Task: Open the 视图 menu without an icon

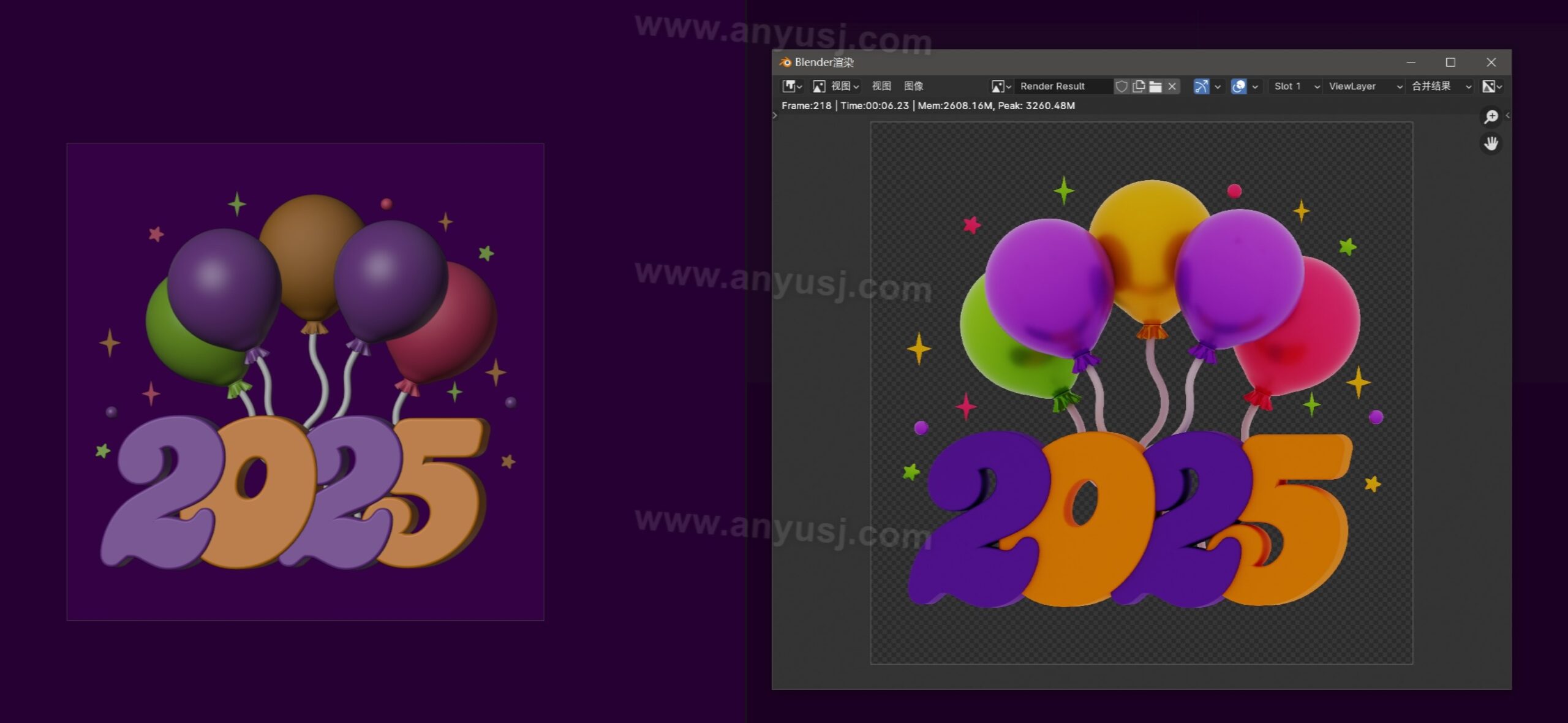Action: 881,86
